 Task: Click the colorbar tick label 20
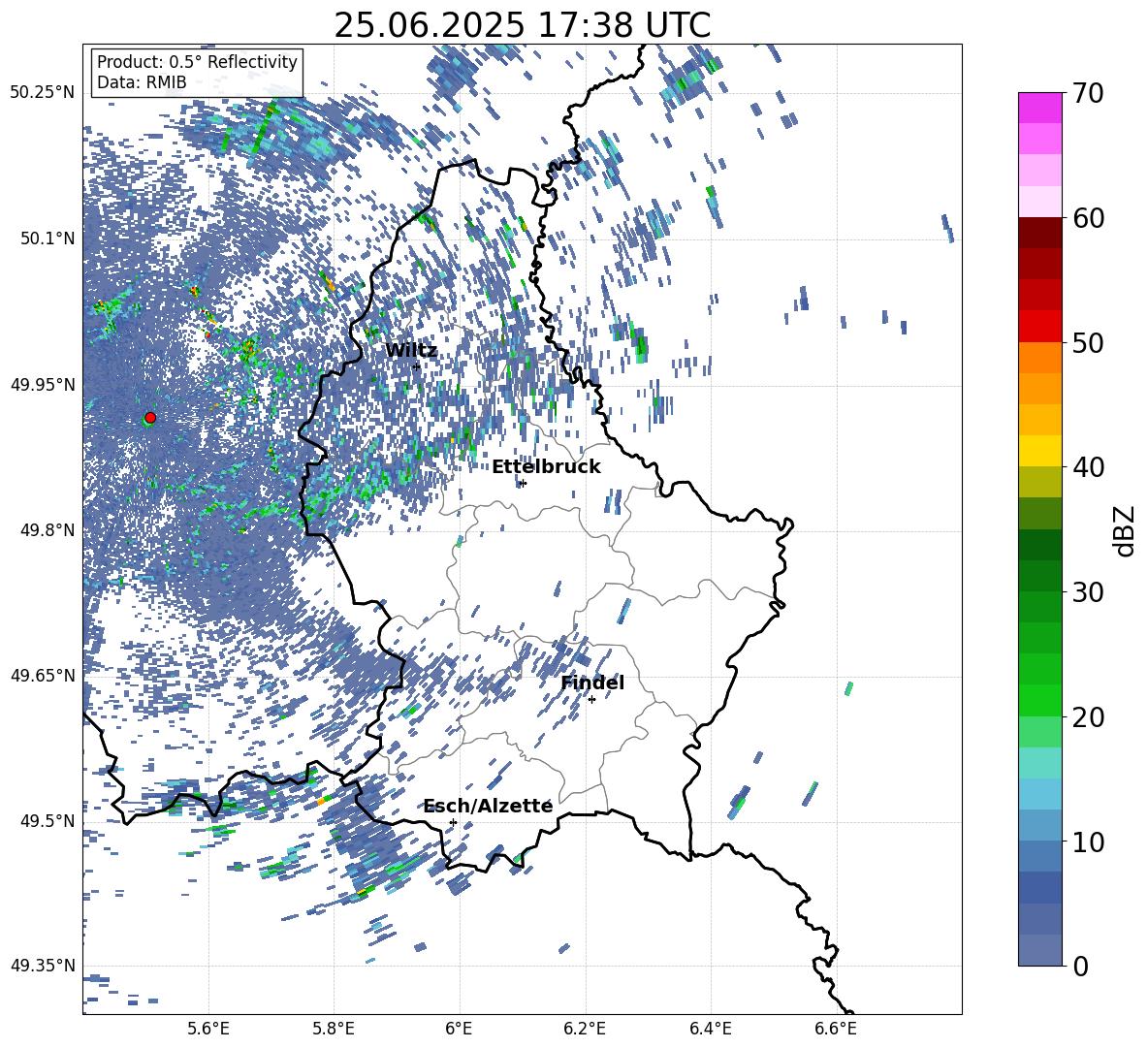point(1088,716)
